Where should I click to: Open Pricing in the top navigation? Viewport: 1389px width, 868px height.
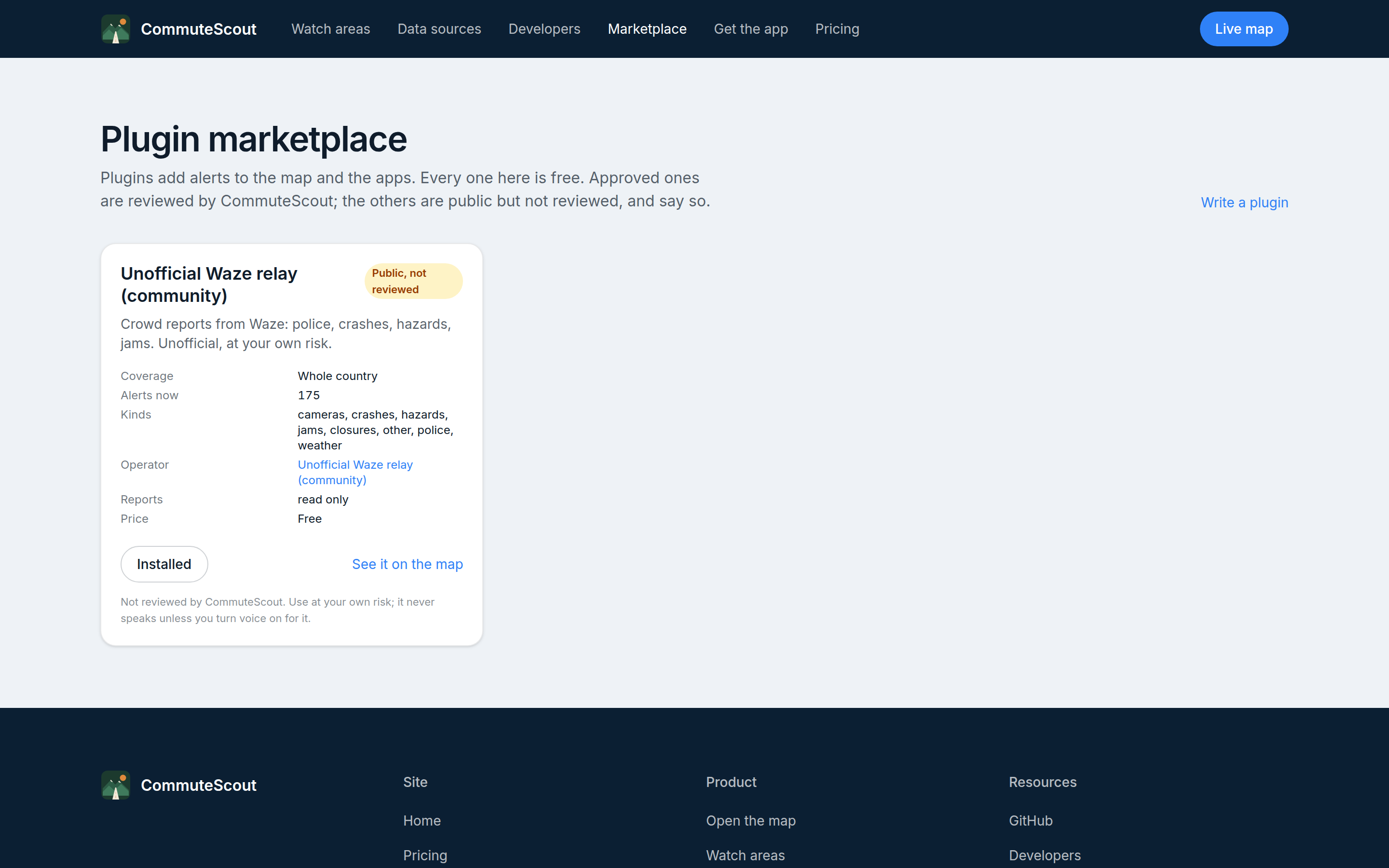point(837,29)
